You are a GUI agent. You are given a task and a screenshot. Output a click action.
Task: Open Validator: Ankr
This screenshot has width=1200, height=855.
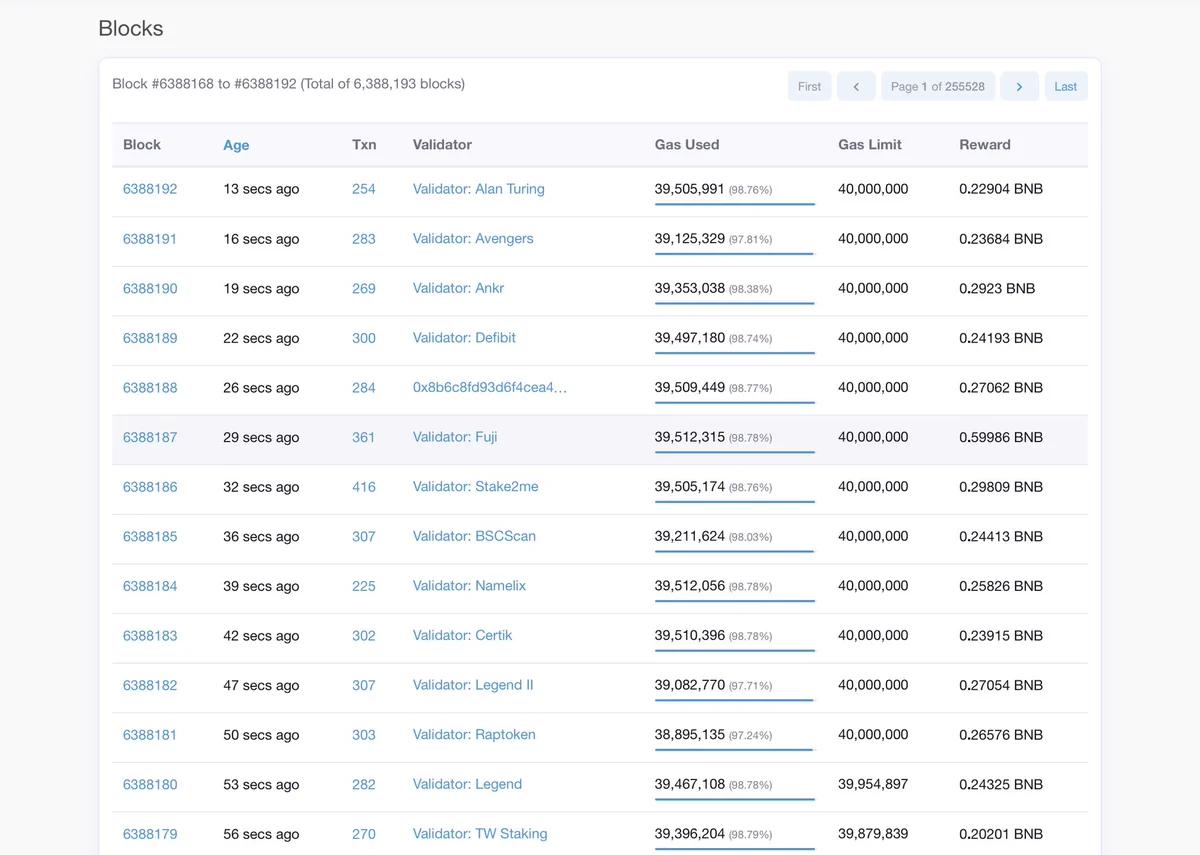(458, 288)
